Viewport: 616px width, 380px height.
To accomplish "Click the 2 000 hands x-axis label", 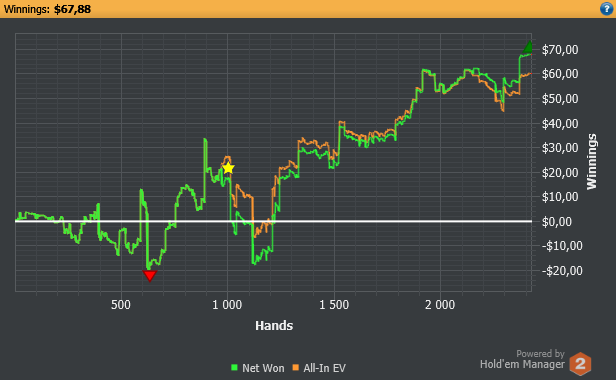I will pyautogui.click(x=440, y=305).
